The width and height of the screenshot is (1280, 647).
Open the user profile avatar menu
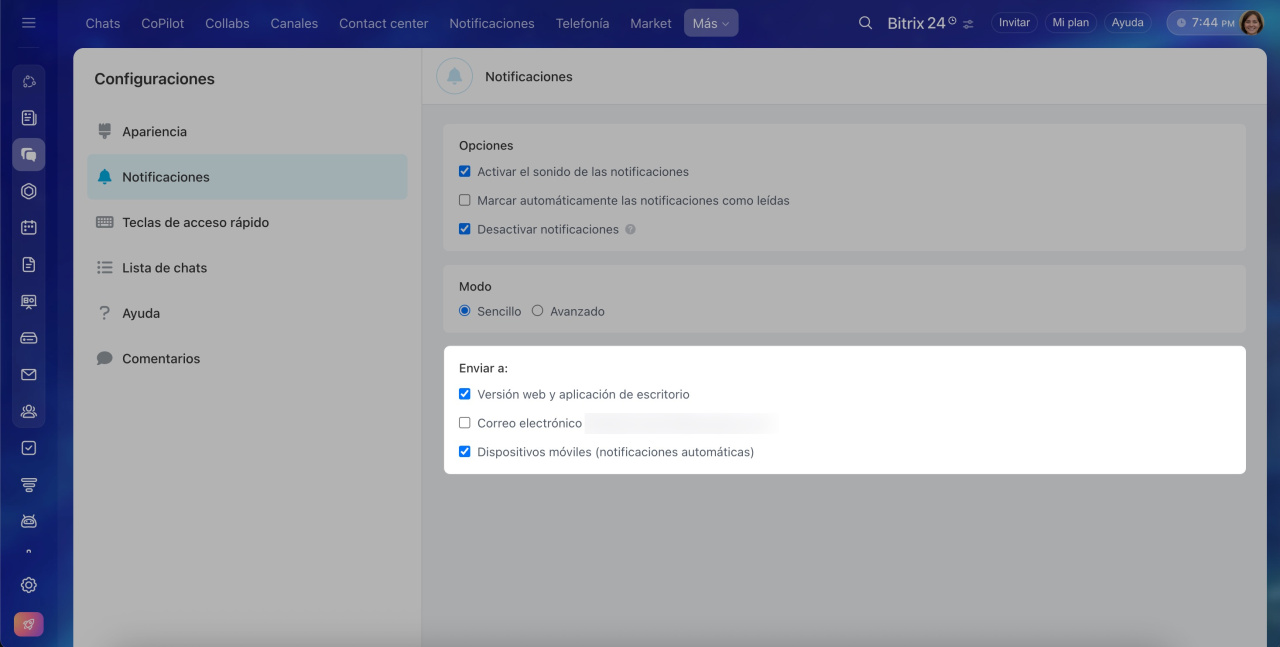1252,22
